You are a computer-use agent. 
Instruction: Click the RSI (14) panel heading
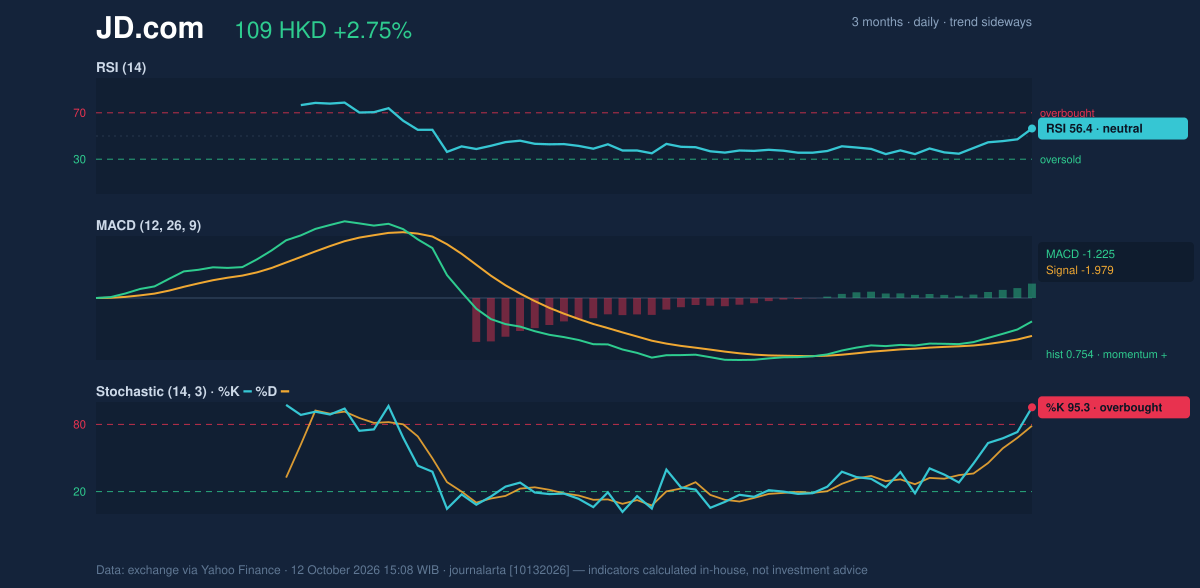(121, 67)
